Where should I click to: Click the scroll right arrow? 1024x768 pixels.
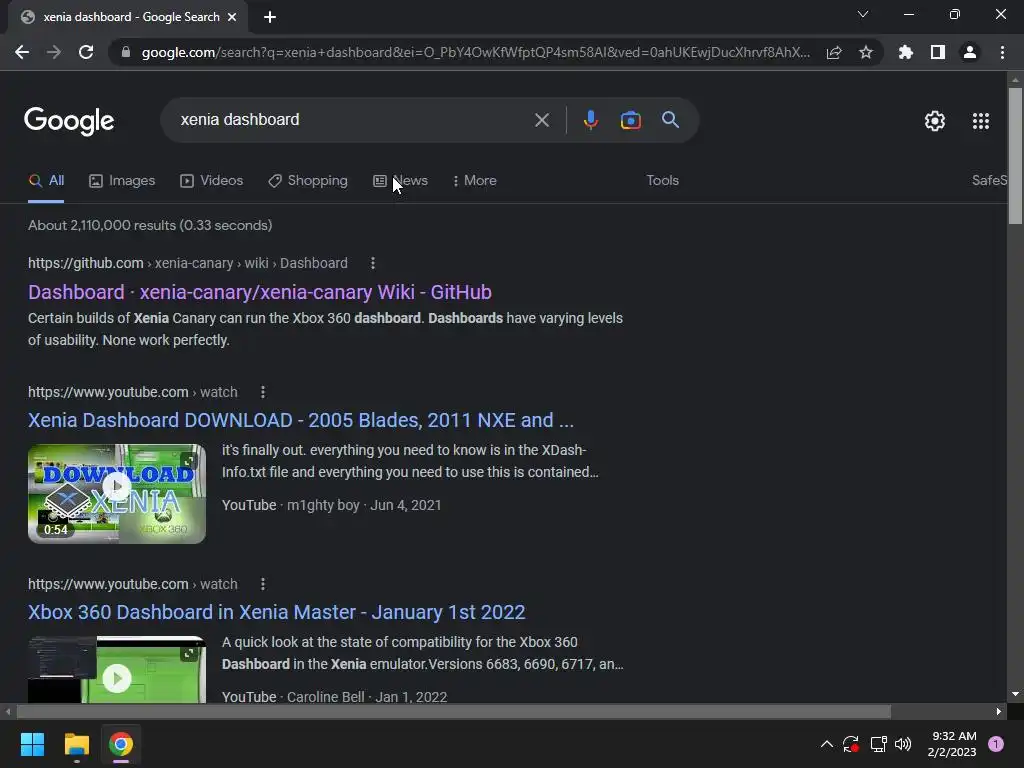click(999, 711)
